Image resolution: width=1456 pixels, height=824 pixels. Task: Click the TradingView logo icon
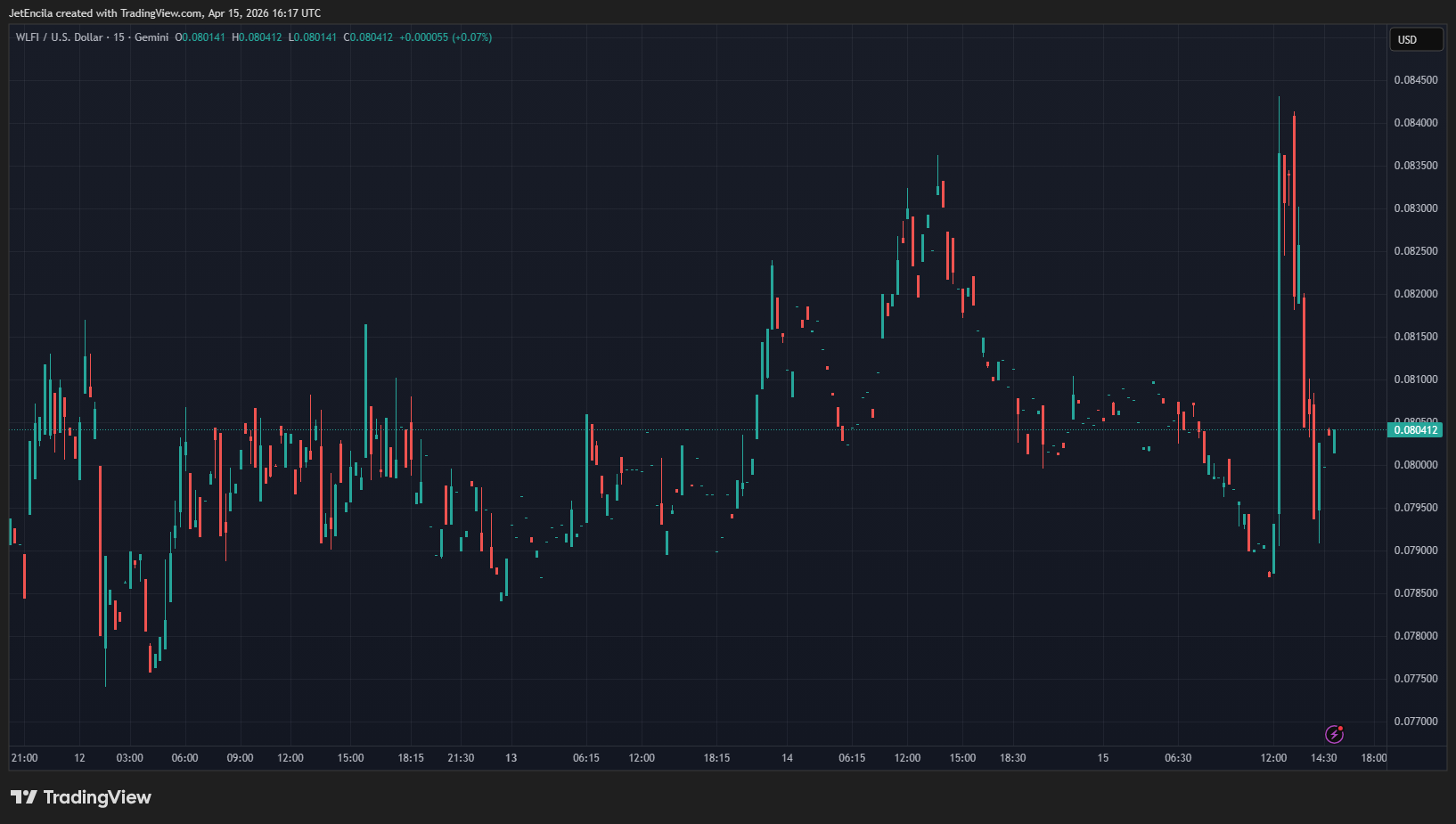[x=24, y=797]
